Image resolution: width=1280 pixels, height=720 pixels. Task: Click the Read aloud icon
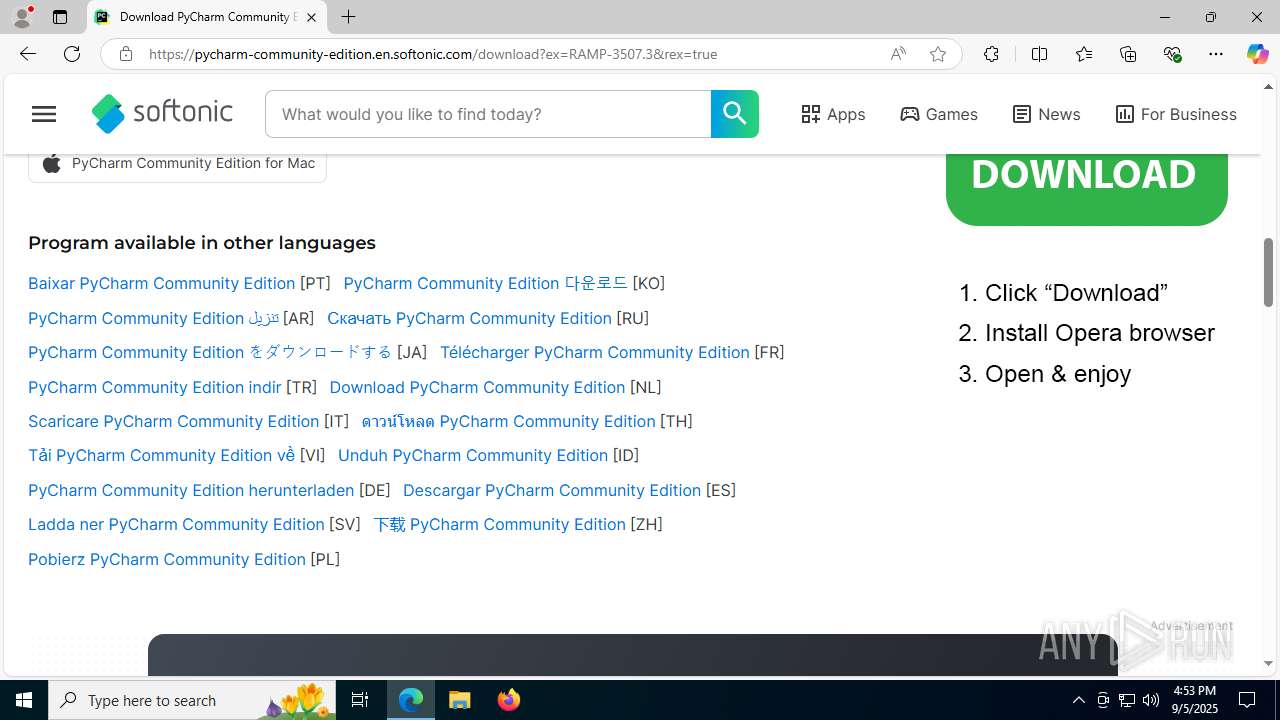(x=898, y=54)
